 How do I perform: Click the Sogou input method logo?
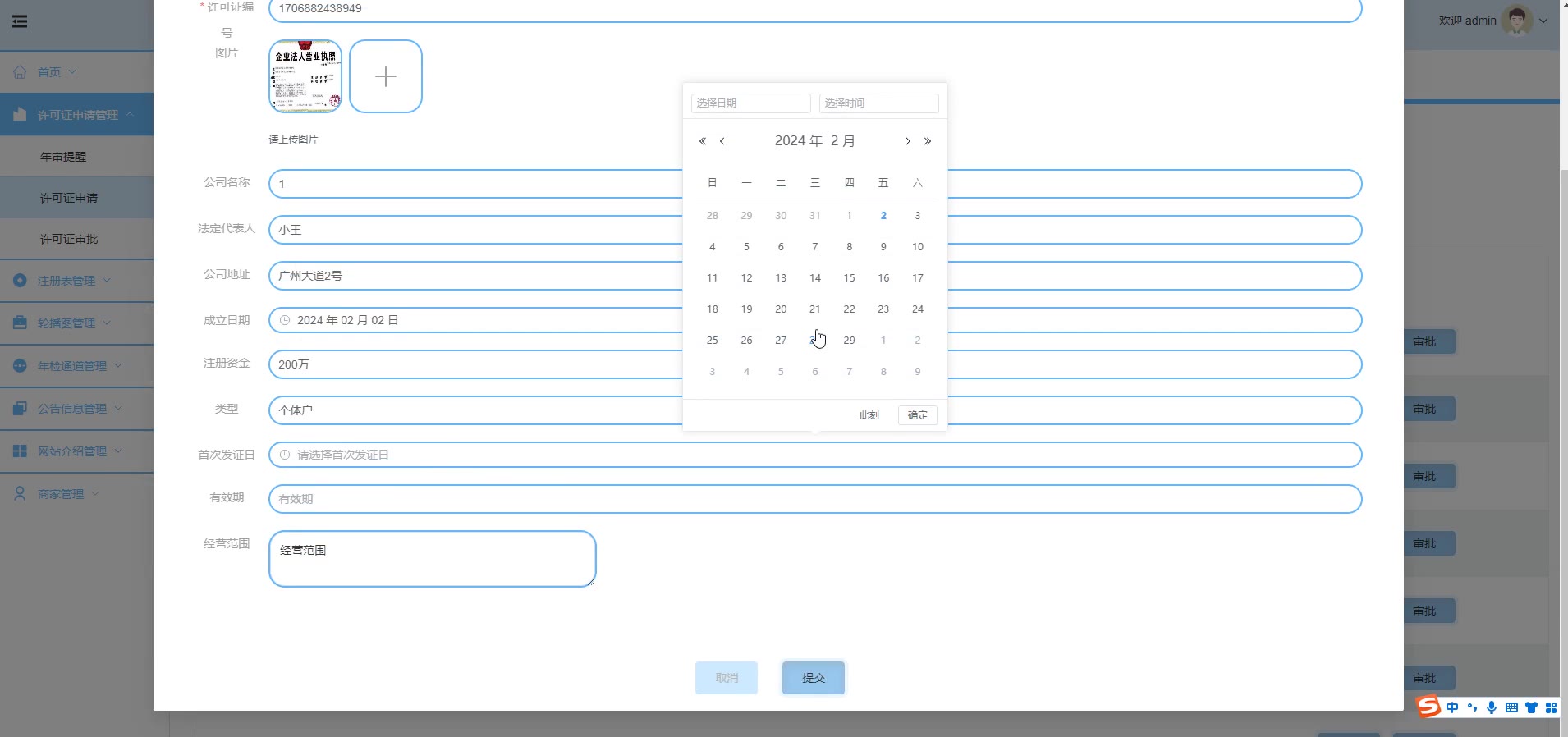[1429, 707]
